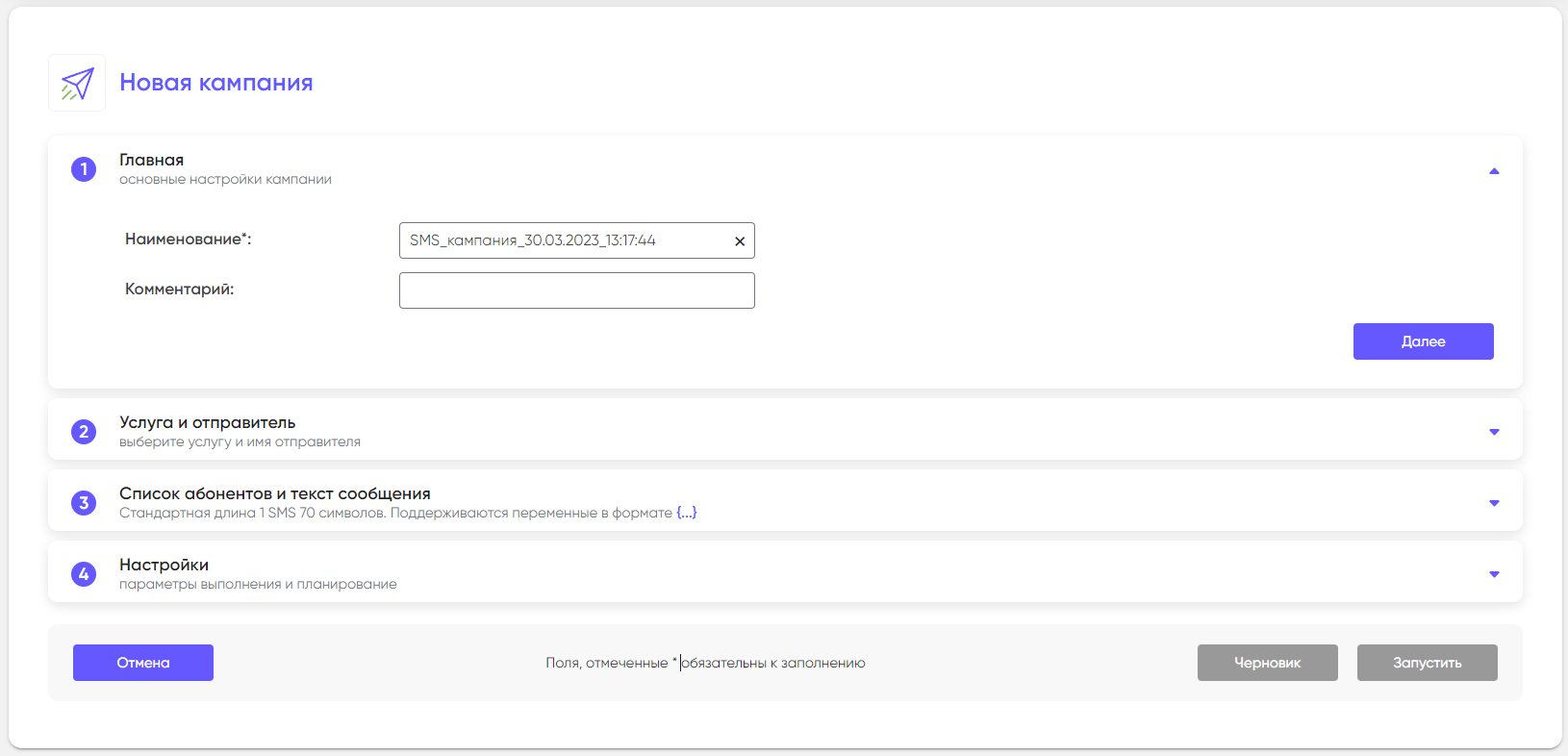The width and height of the screenshot is (1568, 756).
Task: Click the step 2 number circle
Action: 84,432
